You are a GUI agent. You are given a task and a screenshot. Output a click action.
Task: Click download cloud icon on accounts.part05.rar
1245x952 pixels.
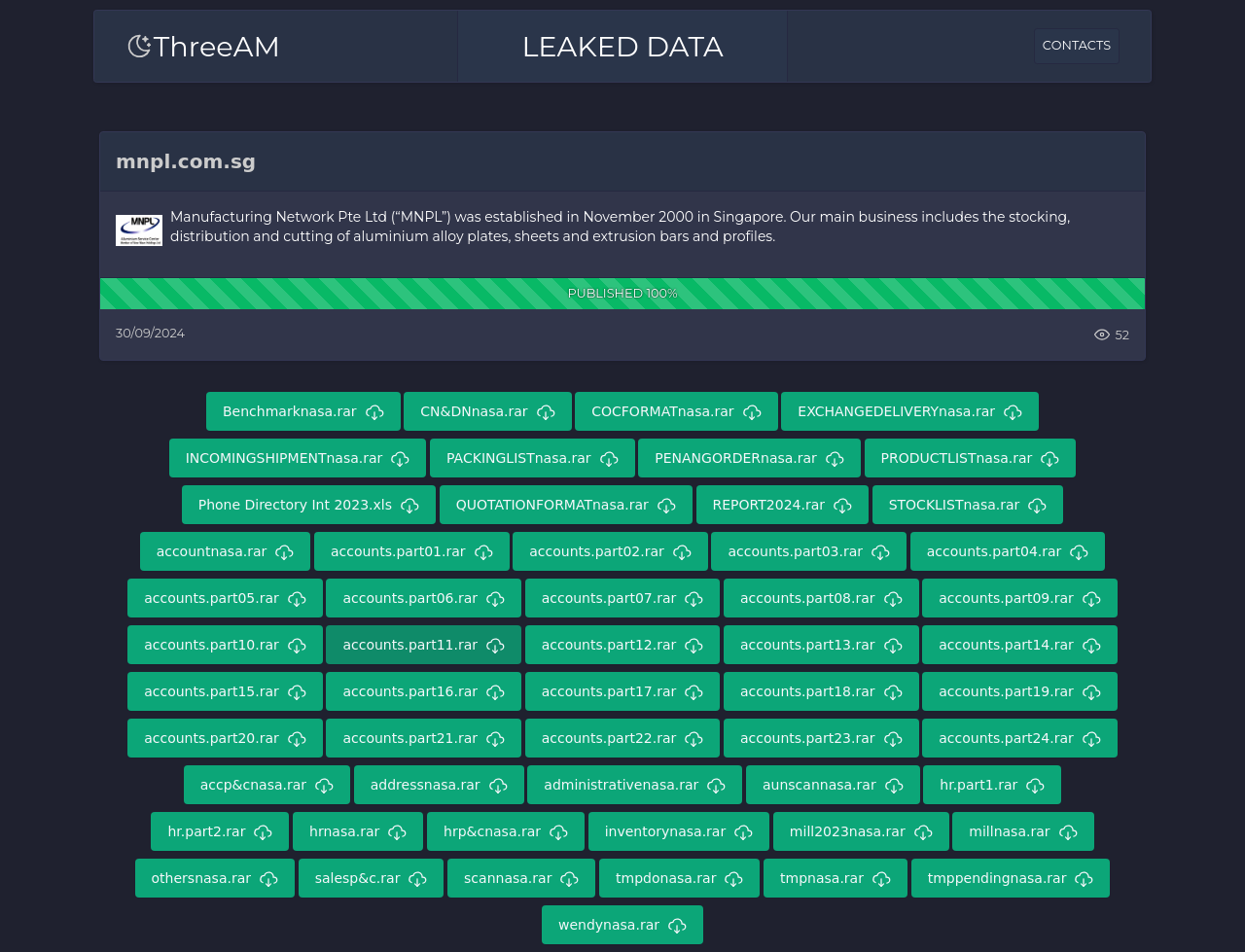297,599
